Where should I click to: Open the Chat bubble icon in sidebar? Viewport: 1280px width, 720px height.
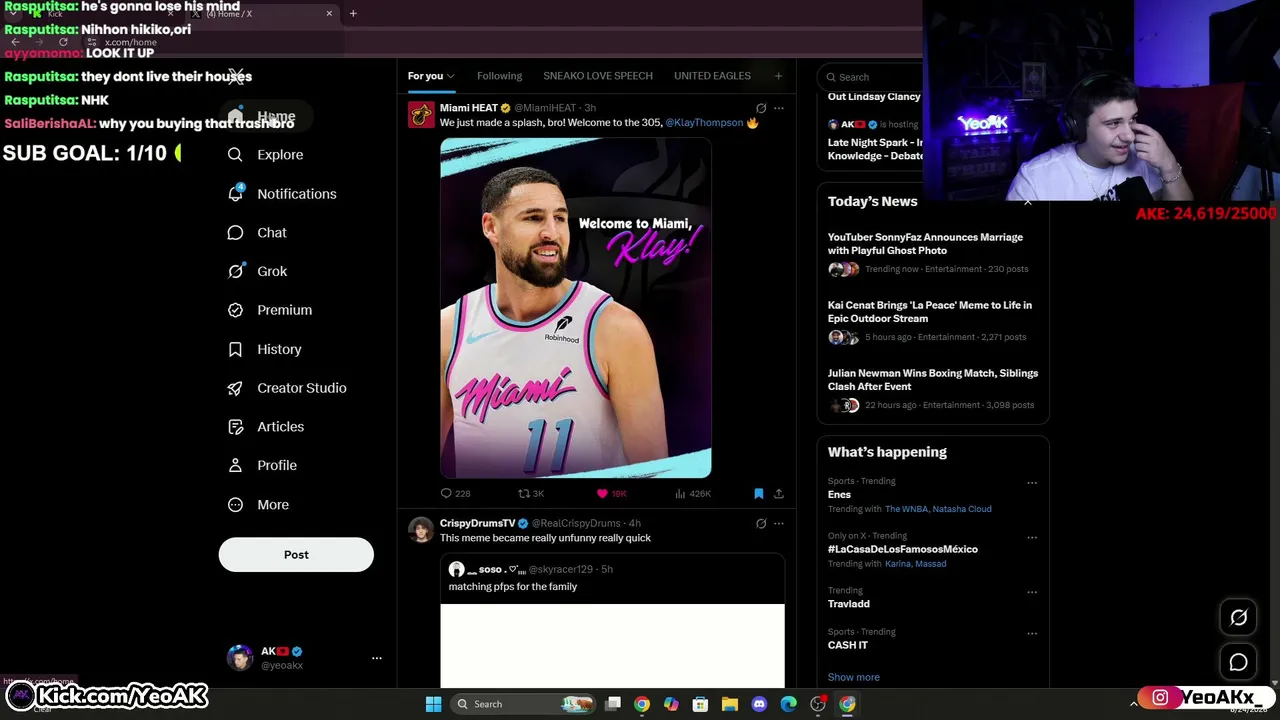click(235, 233)
